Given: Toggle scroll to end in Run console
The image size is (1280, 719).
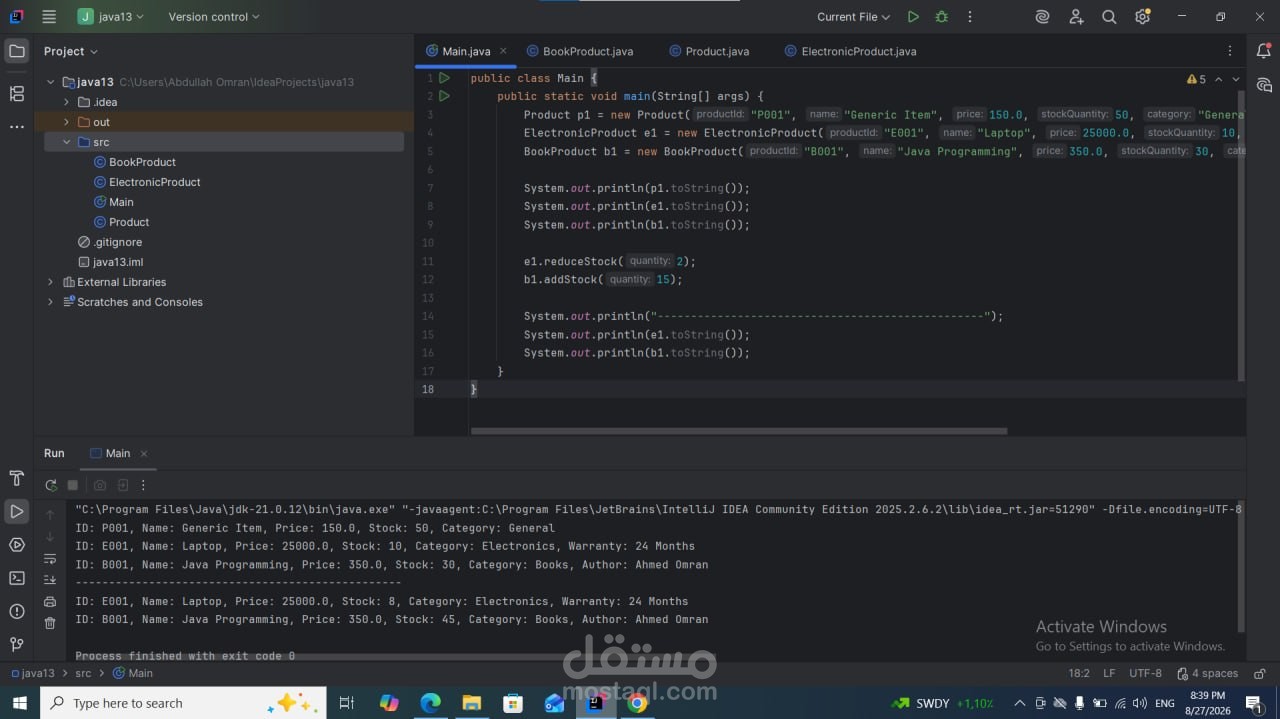Looking at the screenshot, I should 50,579.
